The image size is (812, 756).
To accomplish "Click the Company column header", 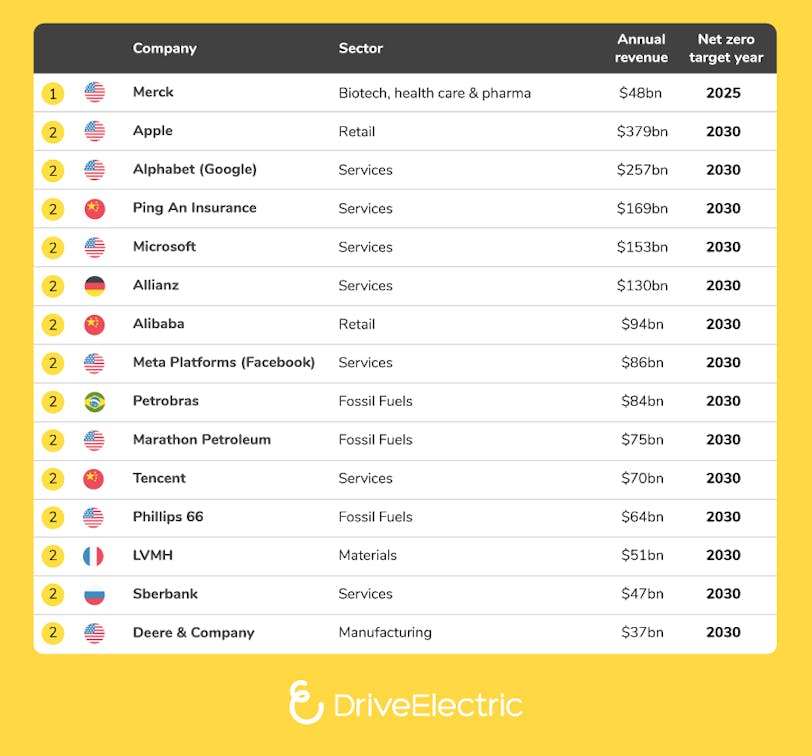I will (x=164, y=48).
